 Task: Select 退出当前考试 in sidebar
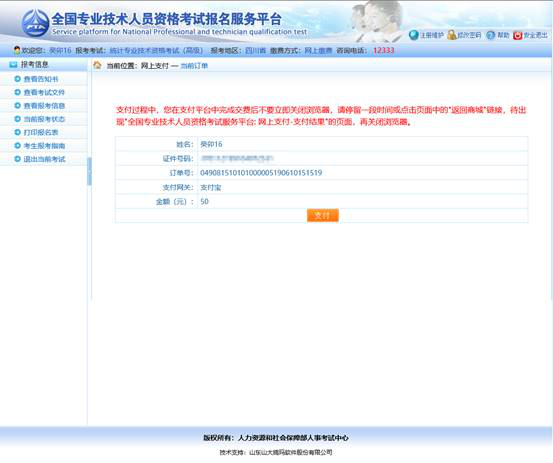pyautogui.click(x=44, y=159)
